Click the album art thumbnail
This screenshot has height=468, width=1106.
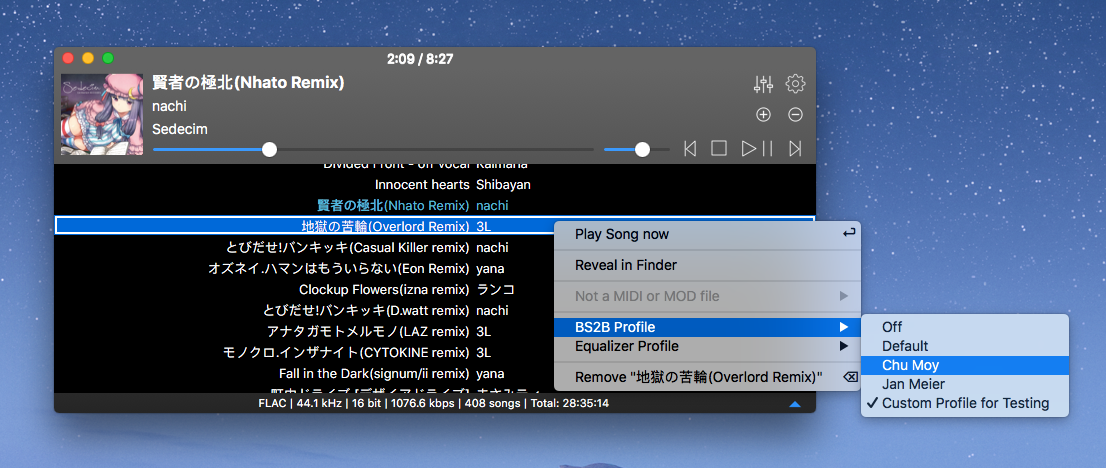click(x=102, y=114)
